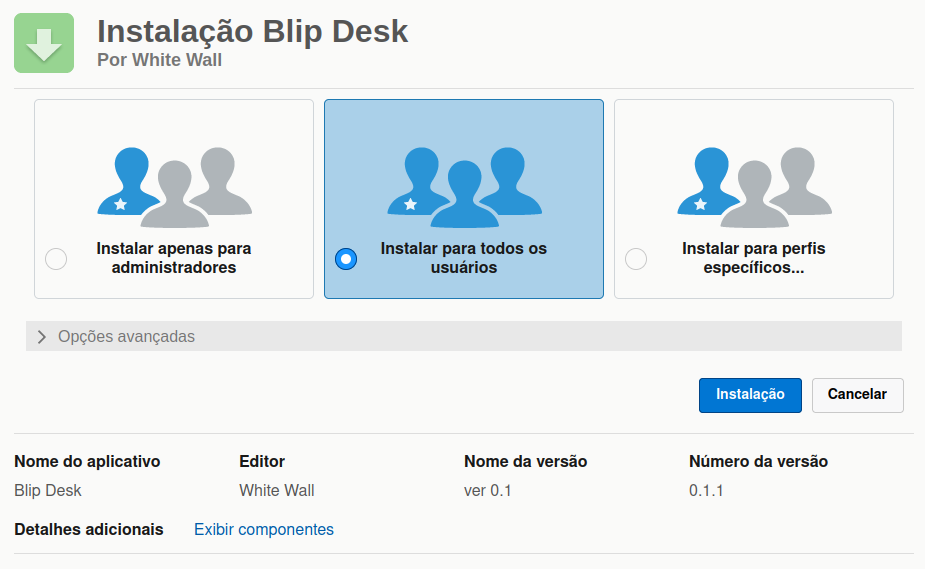Click the 'Instalação Blip Desk' page title
This screenshot has height=569, width=925.
coord(253,31)
